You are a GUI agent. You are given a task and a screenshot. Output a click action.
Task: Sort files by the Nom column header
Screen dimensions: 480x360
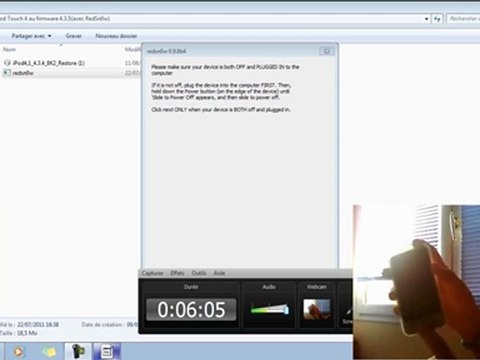[9, 49]
